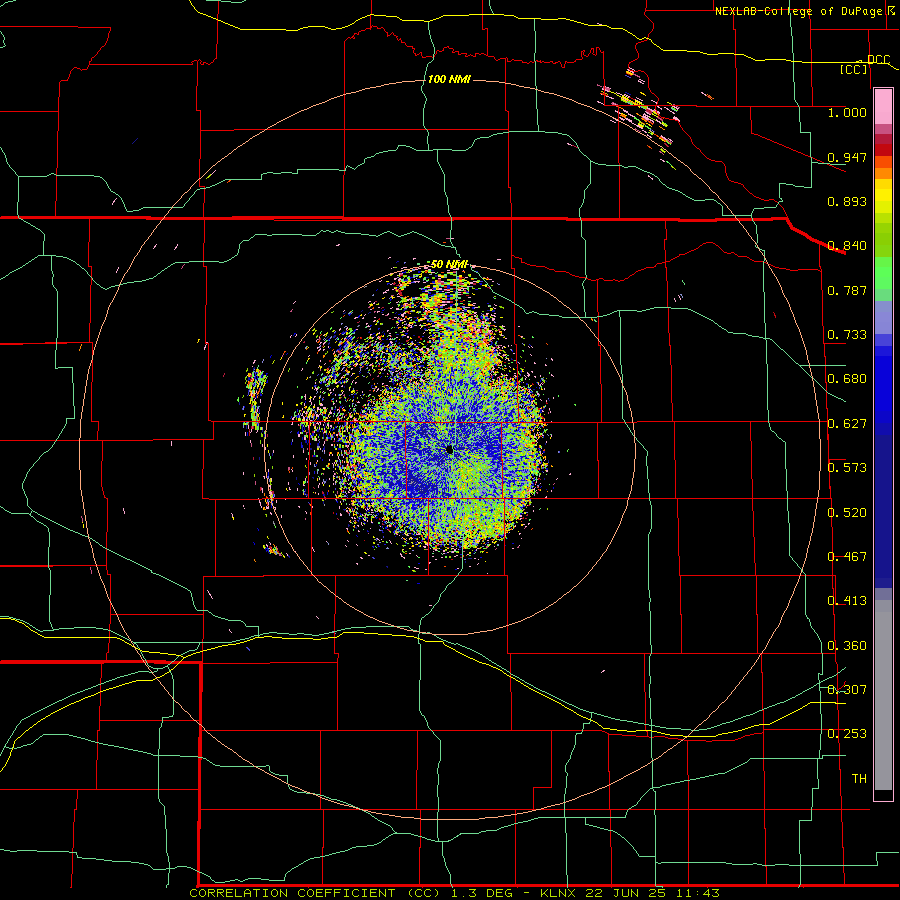
Task: Click the CORRELATION COEFFICIENT (CC) caption text
Action: coord(315,893)
